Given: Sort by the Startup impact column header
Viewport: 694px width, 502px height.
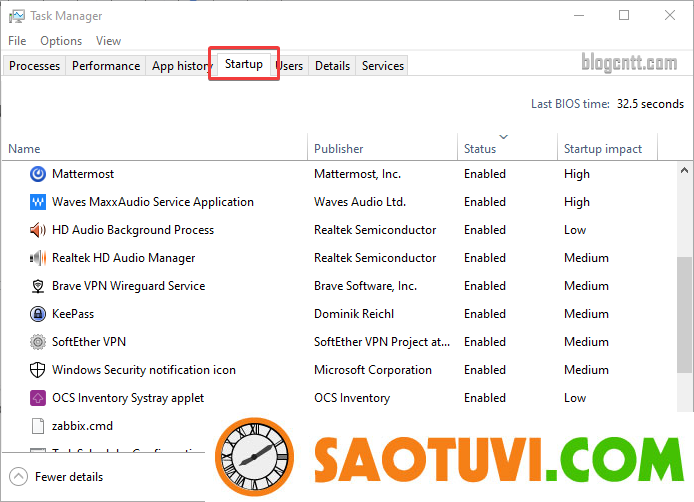Looking at the screenshot, I should [x=607, y=147].
